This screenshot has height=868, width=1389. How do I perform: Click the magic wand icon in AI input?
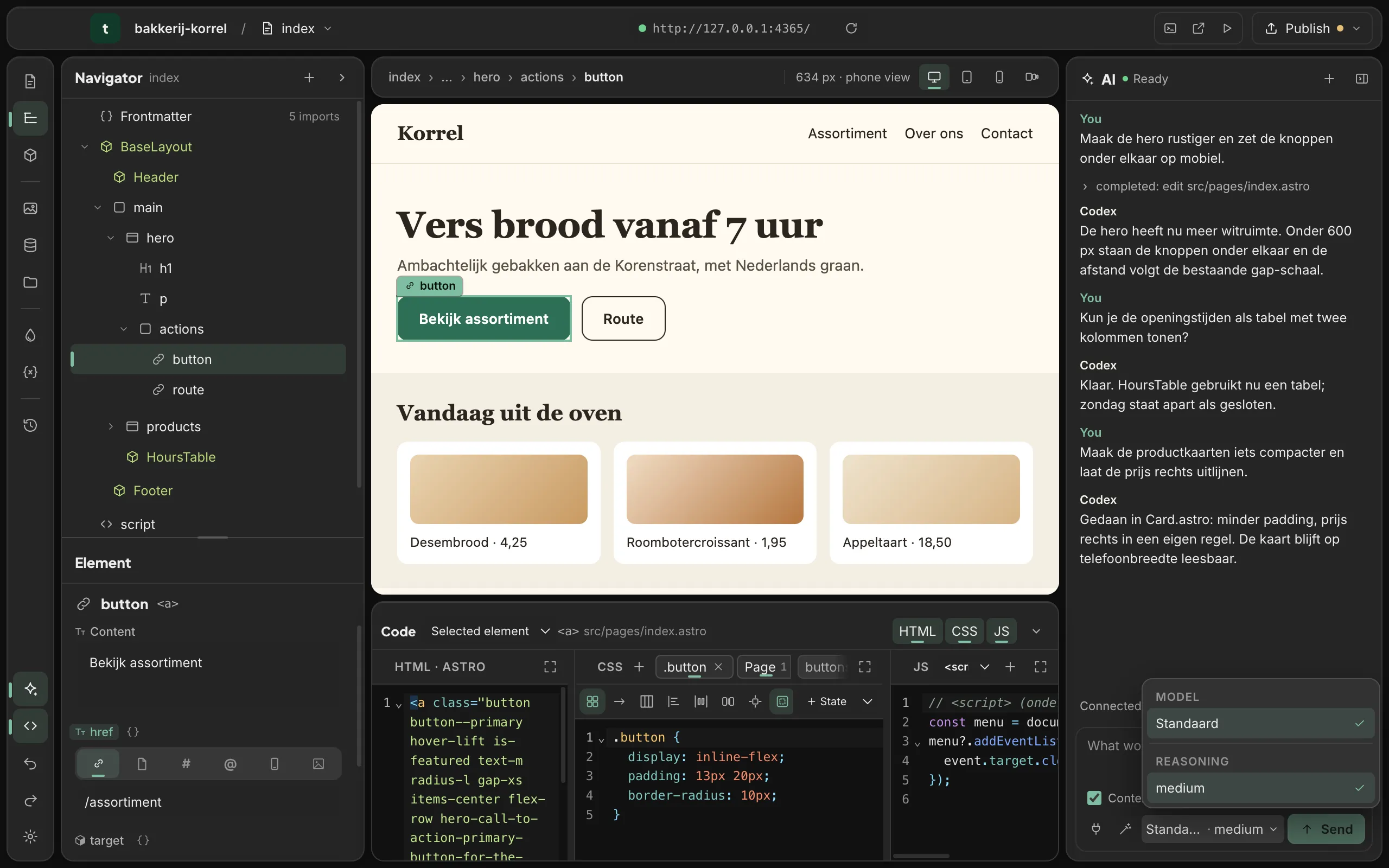(x=1125, y=829)
